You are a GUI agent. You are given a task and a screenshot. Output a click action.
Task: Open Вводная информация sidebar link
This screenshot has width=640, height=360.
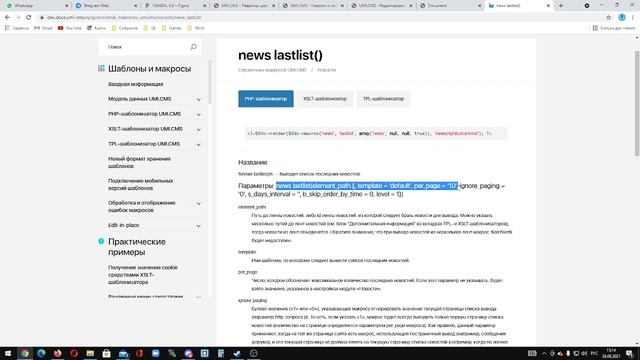(x=136, y=84)
